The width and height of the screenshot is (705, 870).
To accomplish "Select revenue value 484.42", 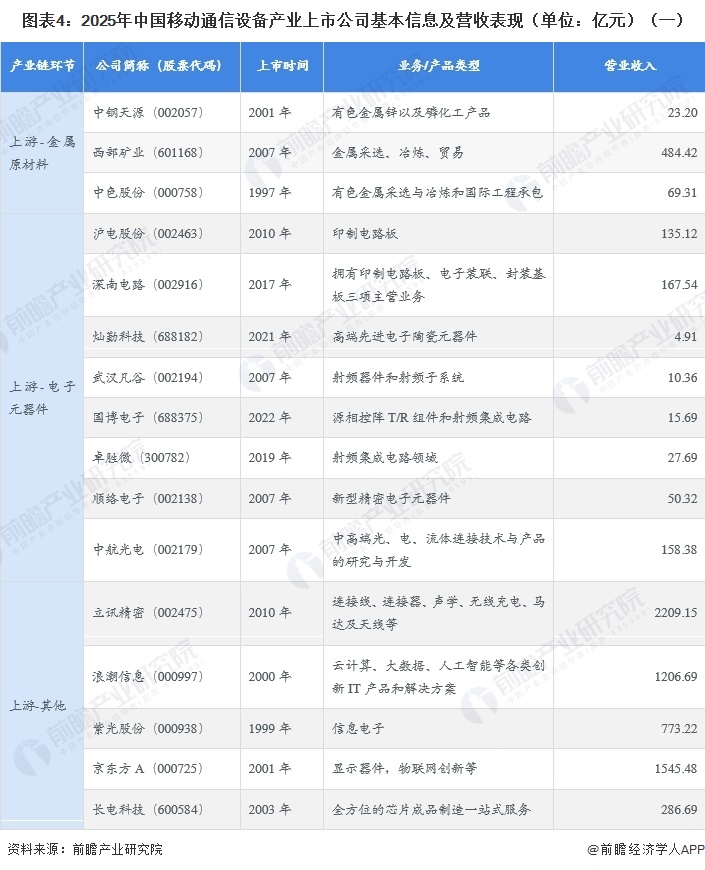I will [x=679, y=153].
